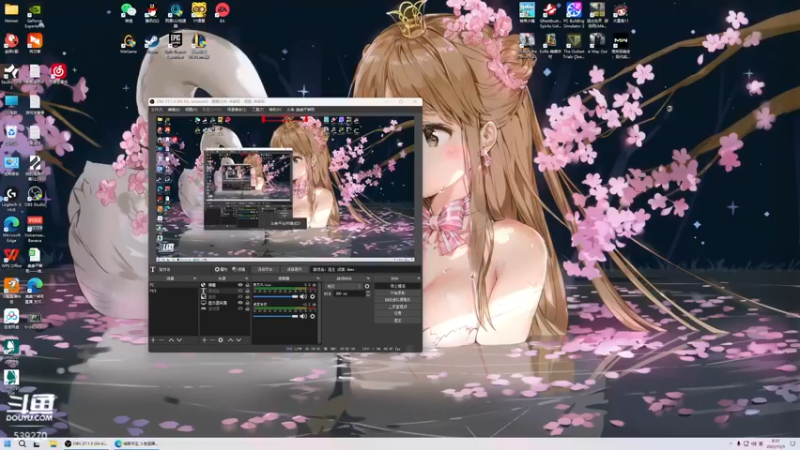Open OBS 文件(F) File menu
This screenshot has height=450, width=800.
point(157,109)
